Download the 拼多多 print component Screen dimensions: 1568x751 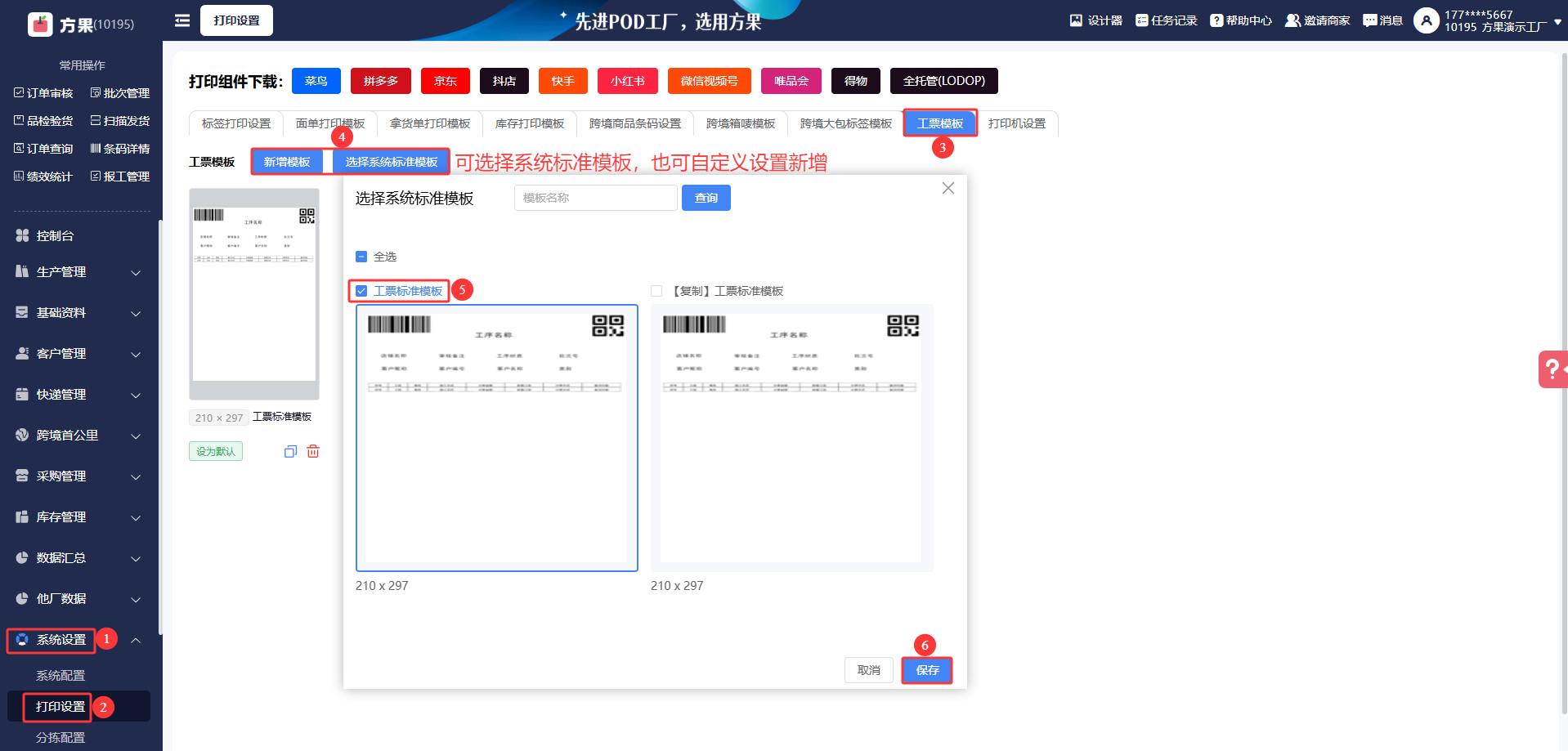381,81
